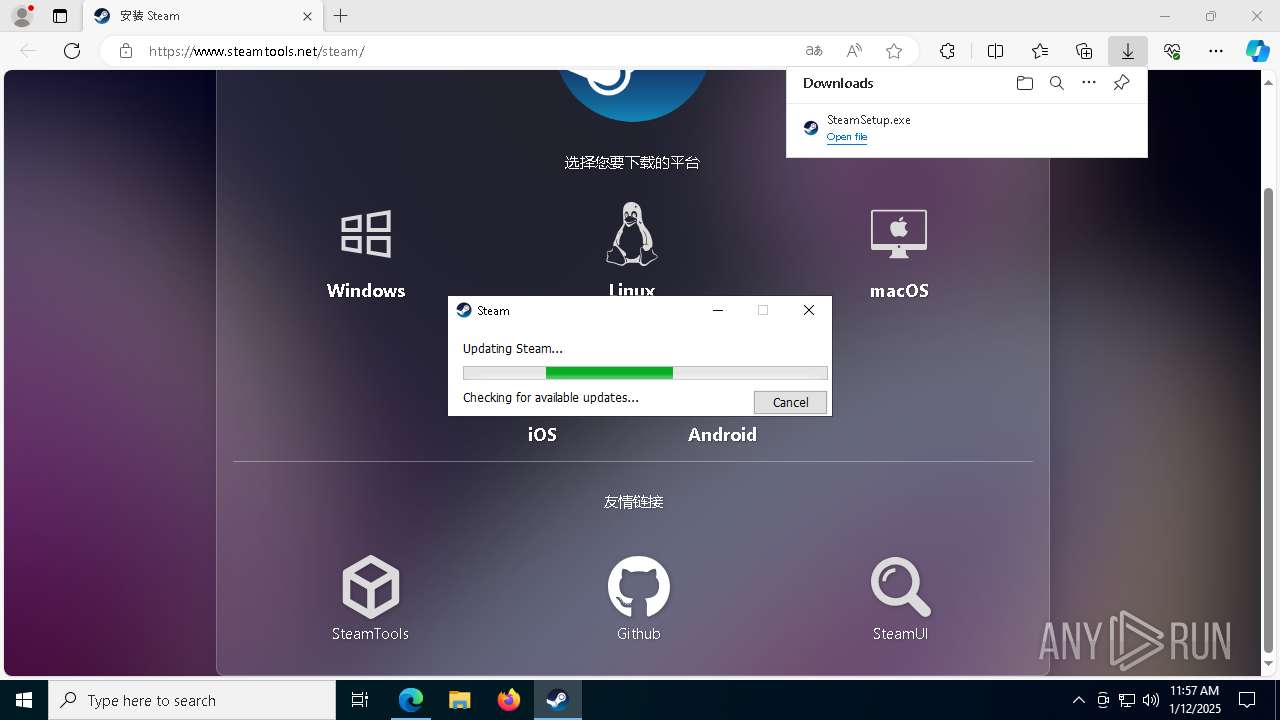Switch to Edge in taskbar

coord(411,700)
